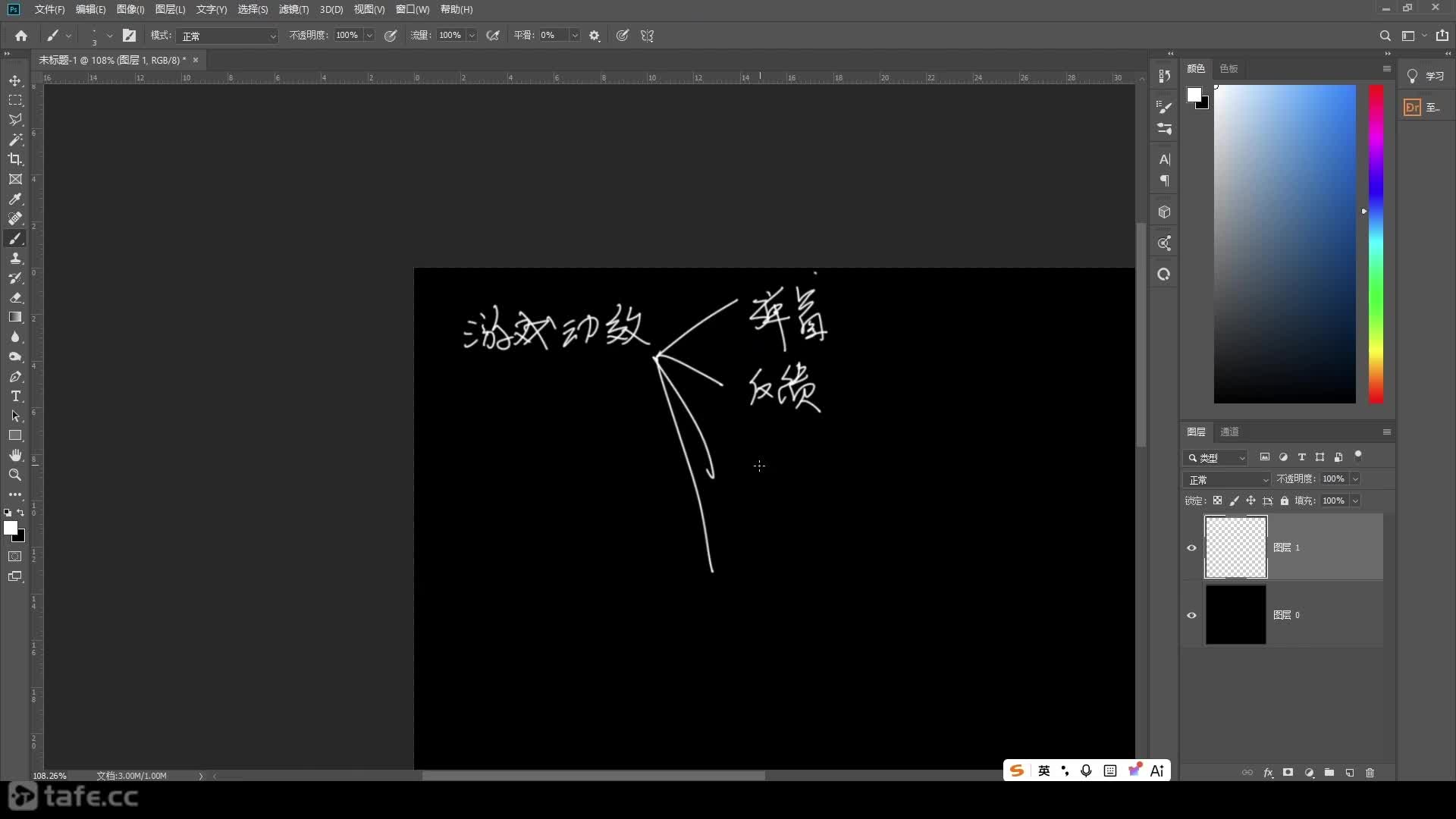Toggle lock transparent pixels
This screenshot has width=1456, height=819.
pos(1217,500)
